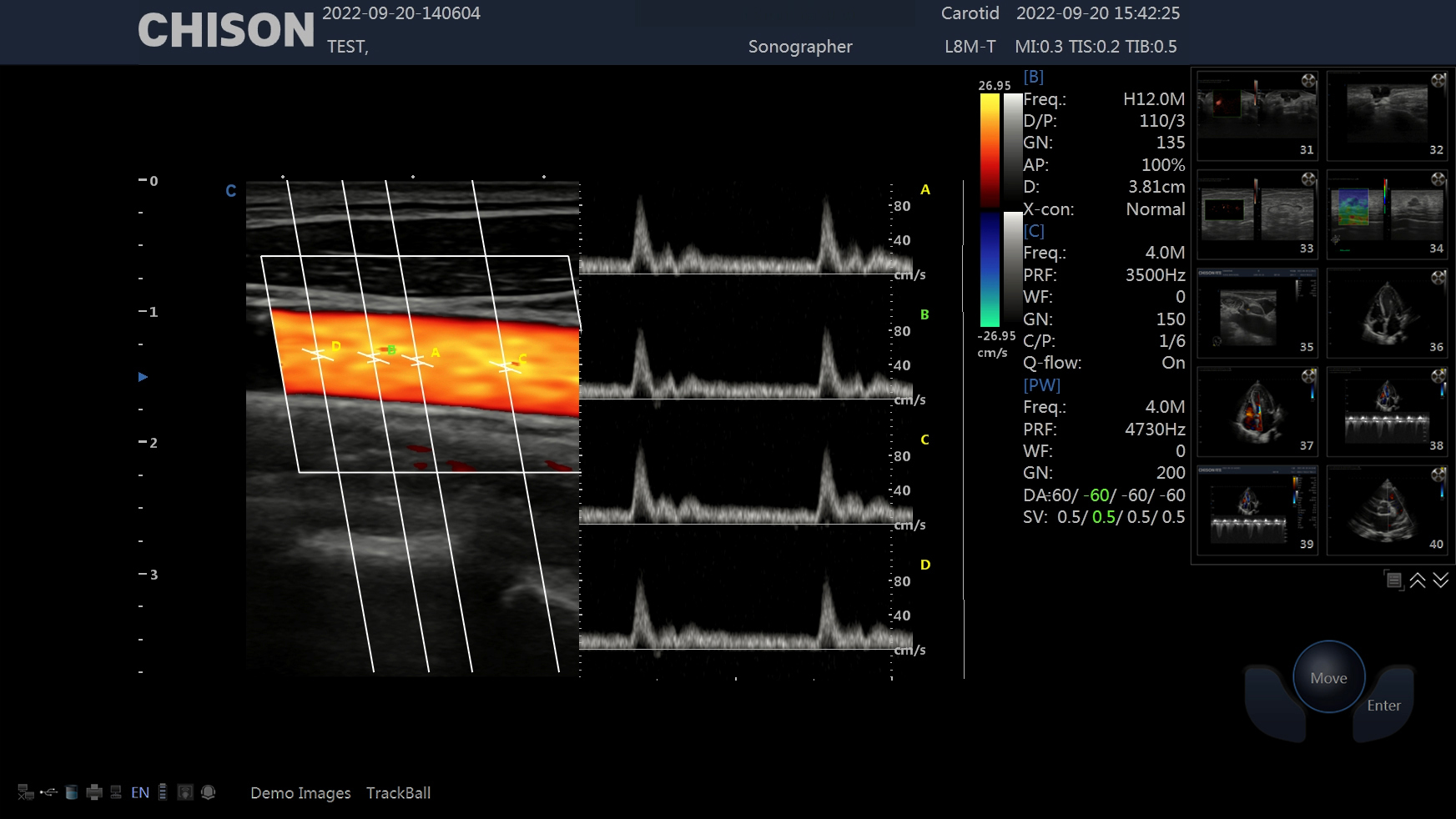Click the network workstation icon beside printer

116,792
